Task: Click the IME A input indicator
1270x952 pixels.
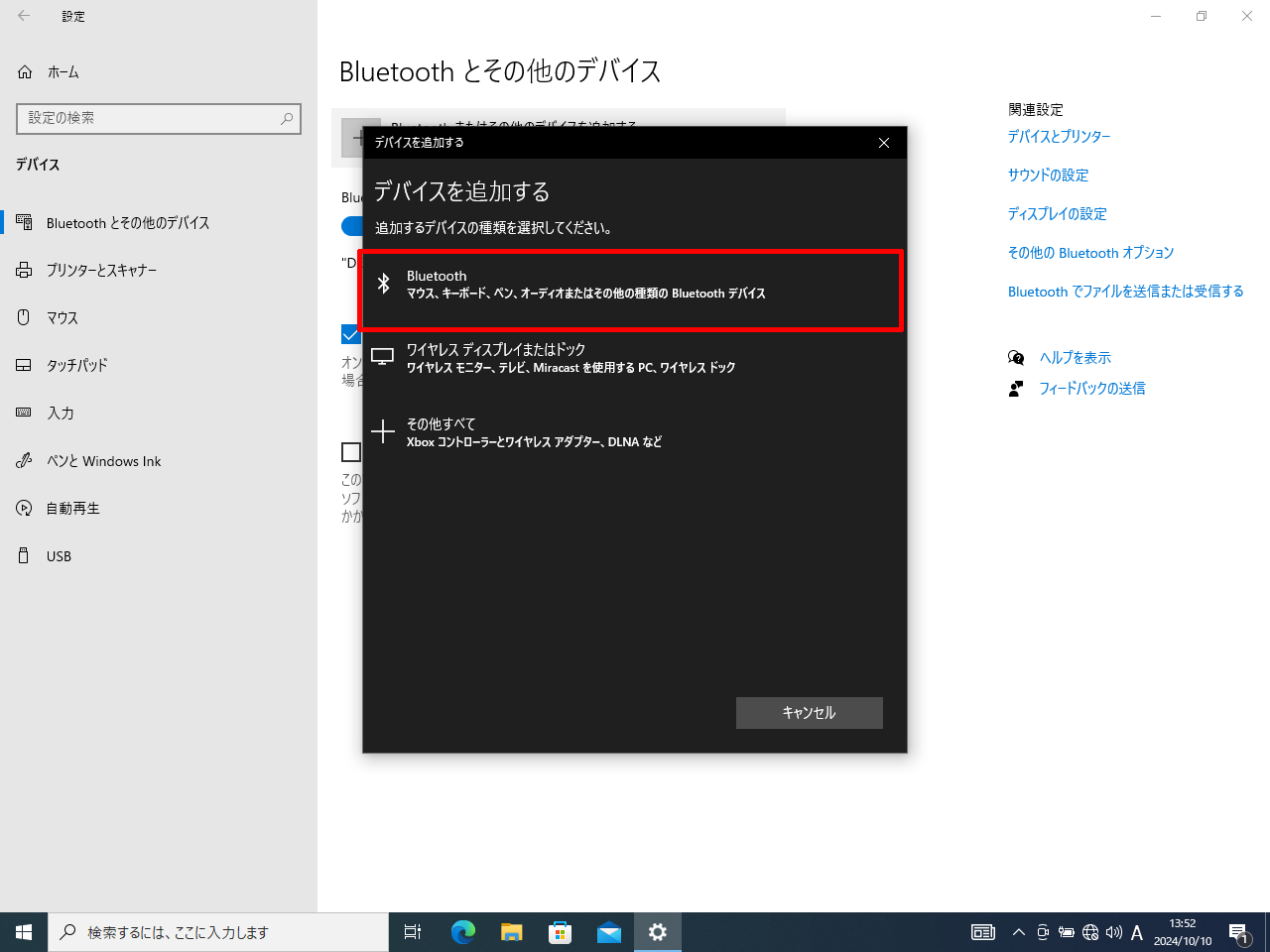Action: pyautogui.click(x=1137, y=932)
